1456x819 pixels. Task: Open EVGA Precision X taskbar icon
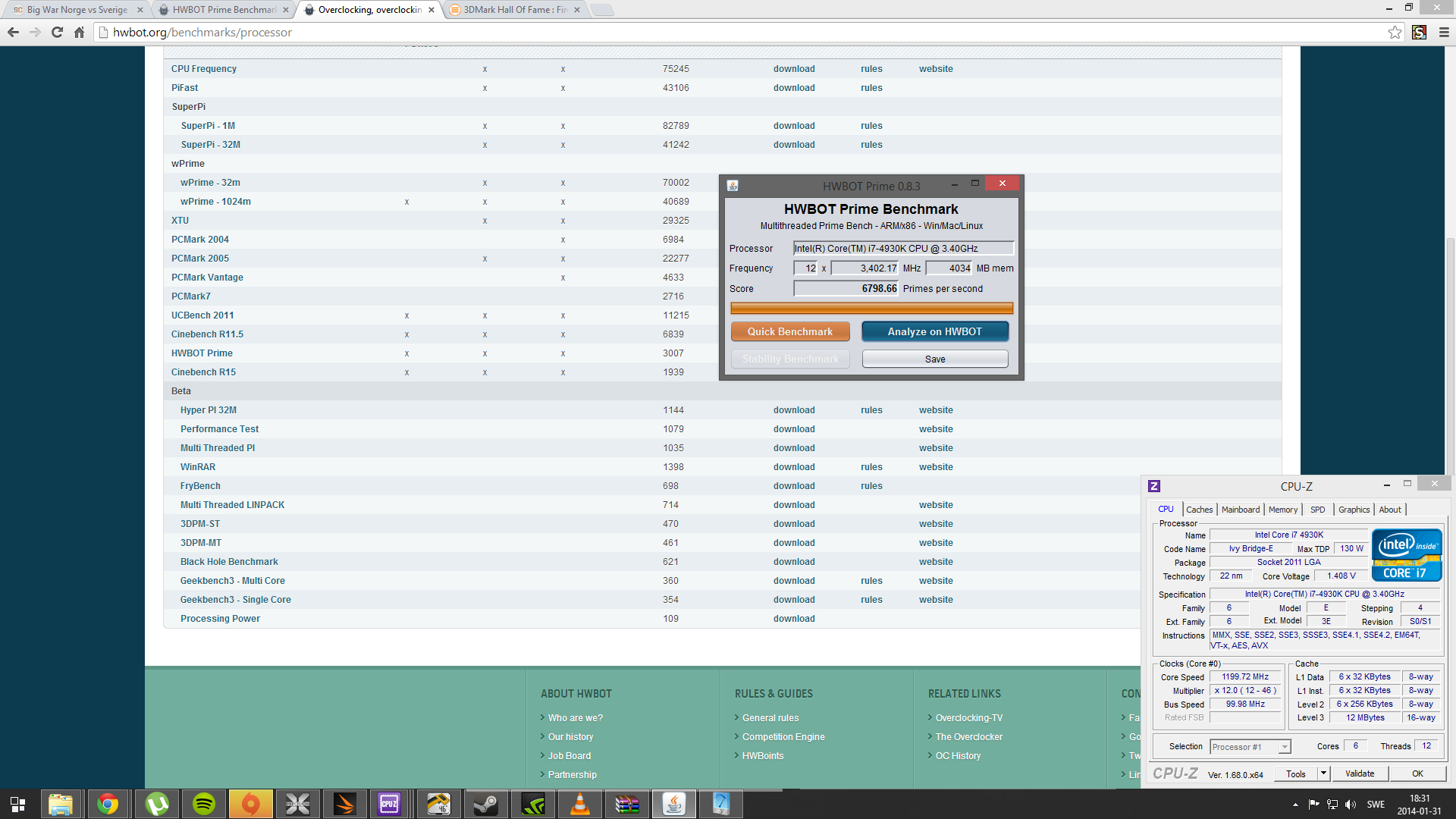[297, 804]
